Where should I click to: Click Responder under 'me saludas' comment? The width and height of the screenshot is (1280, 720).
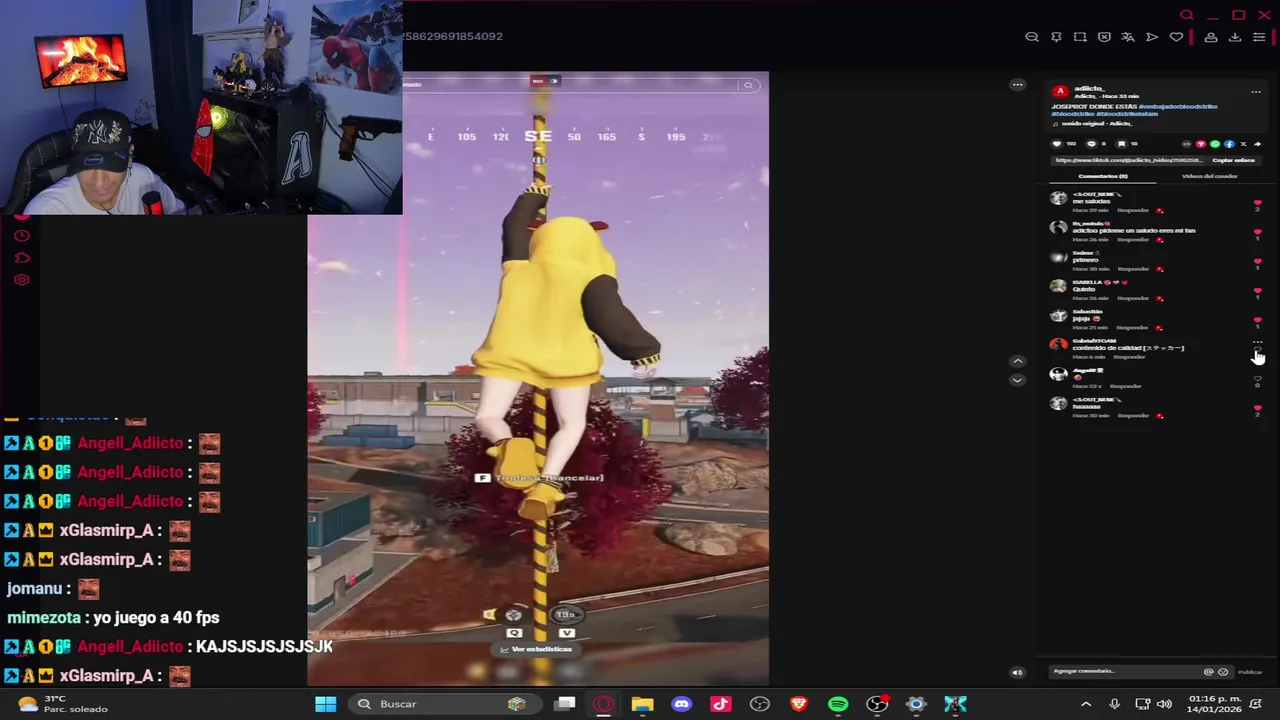[1132, 210]
